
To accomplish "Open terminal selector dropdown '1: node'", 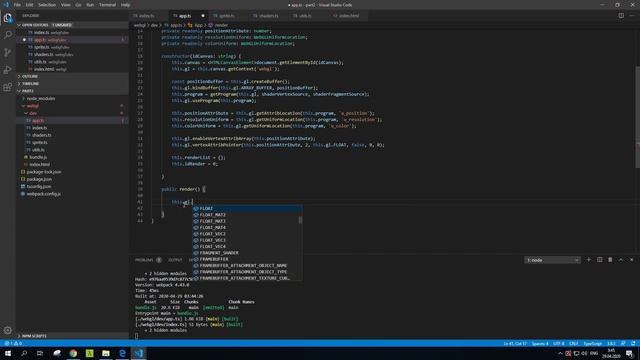I will (552, 260).
